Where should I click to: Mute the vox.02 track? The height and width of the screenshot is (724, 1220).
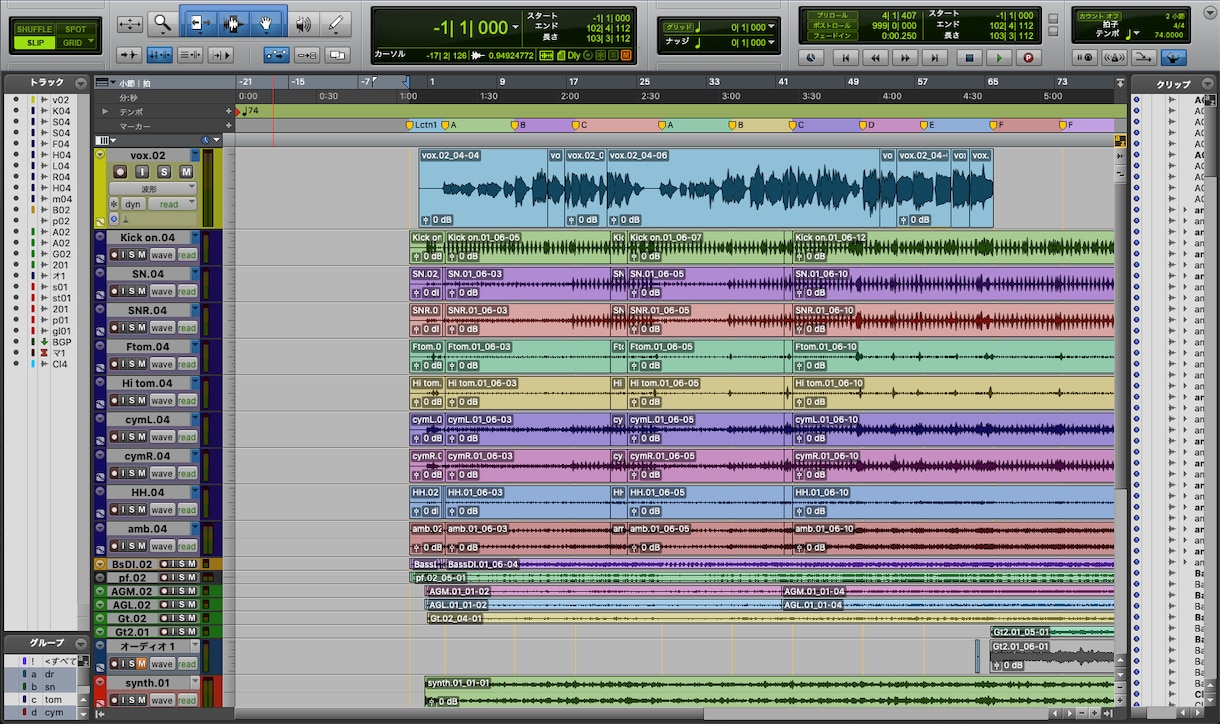pos(185,172)
